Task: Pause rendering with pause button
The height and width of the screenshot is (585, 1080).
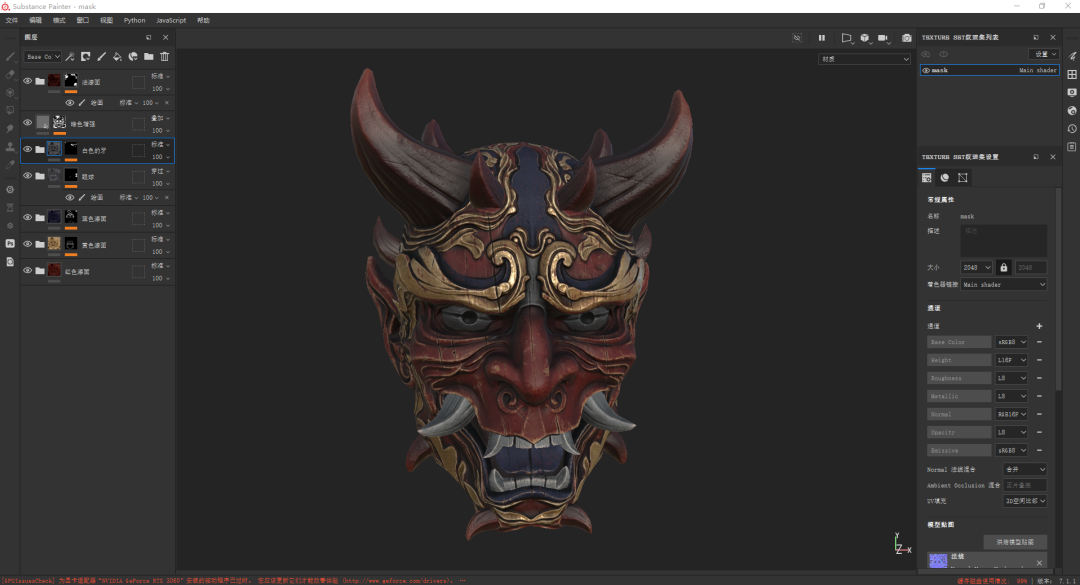Action: click(x=822, y=38)
